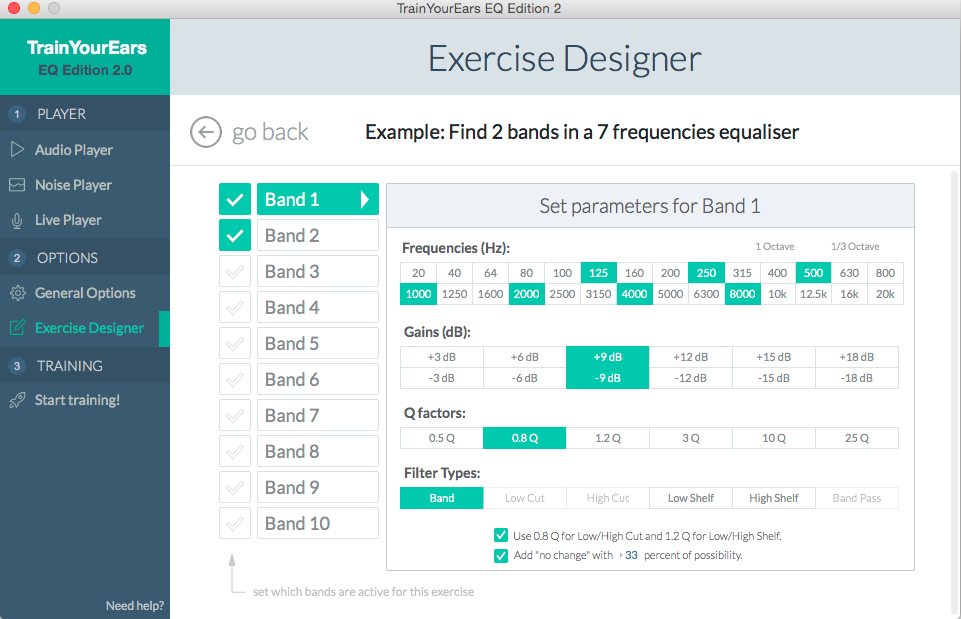
Task: Click the no-change percent value 33
Action: pos(631,555)
